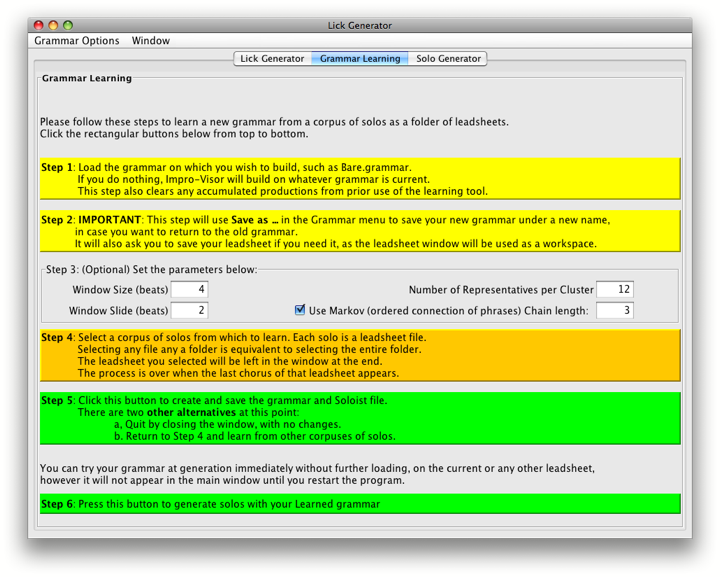Focus the Number of Representatives per Cluster field
720x577 pixels.
click(615, 290)
